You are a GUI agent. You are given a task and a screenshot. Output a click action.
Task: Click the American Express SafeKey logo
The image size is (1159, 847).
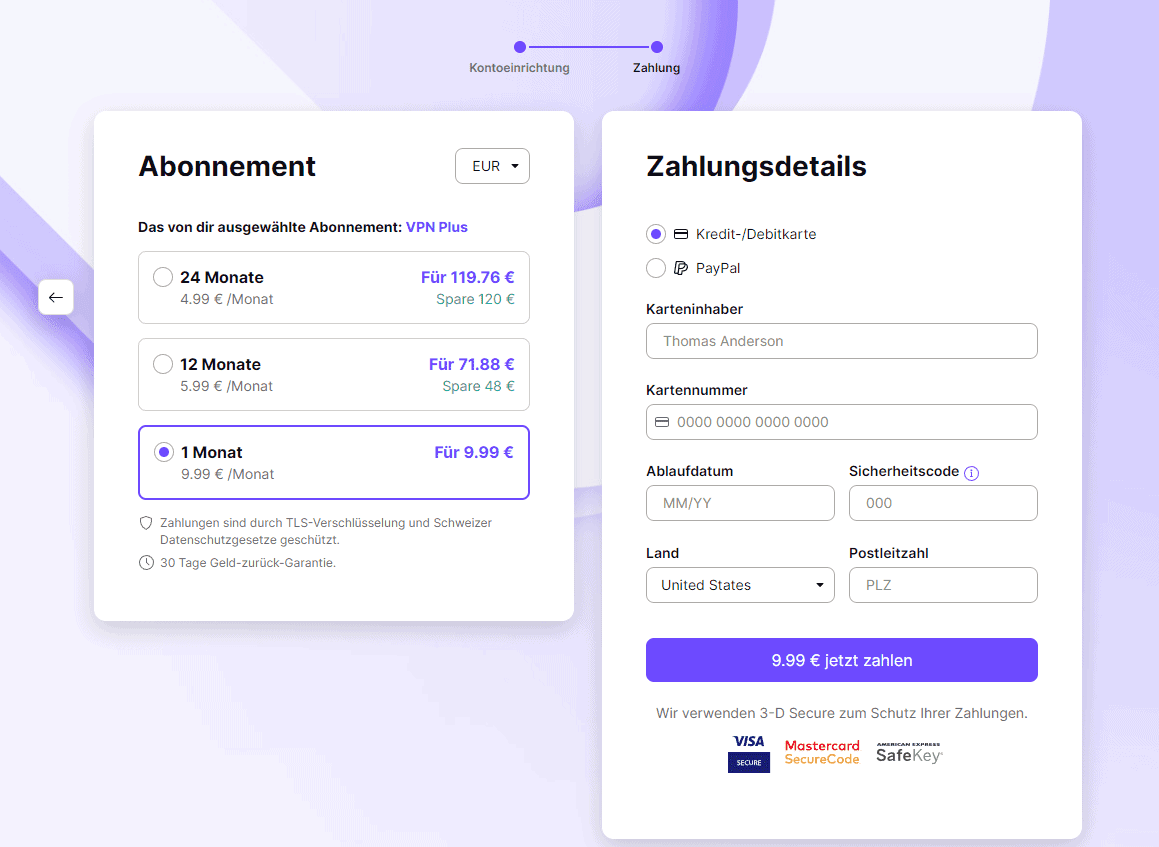pos(909,752)
